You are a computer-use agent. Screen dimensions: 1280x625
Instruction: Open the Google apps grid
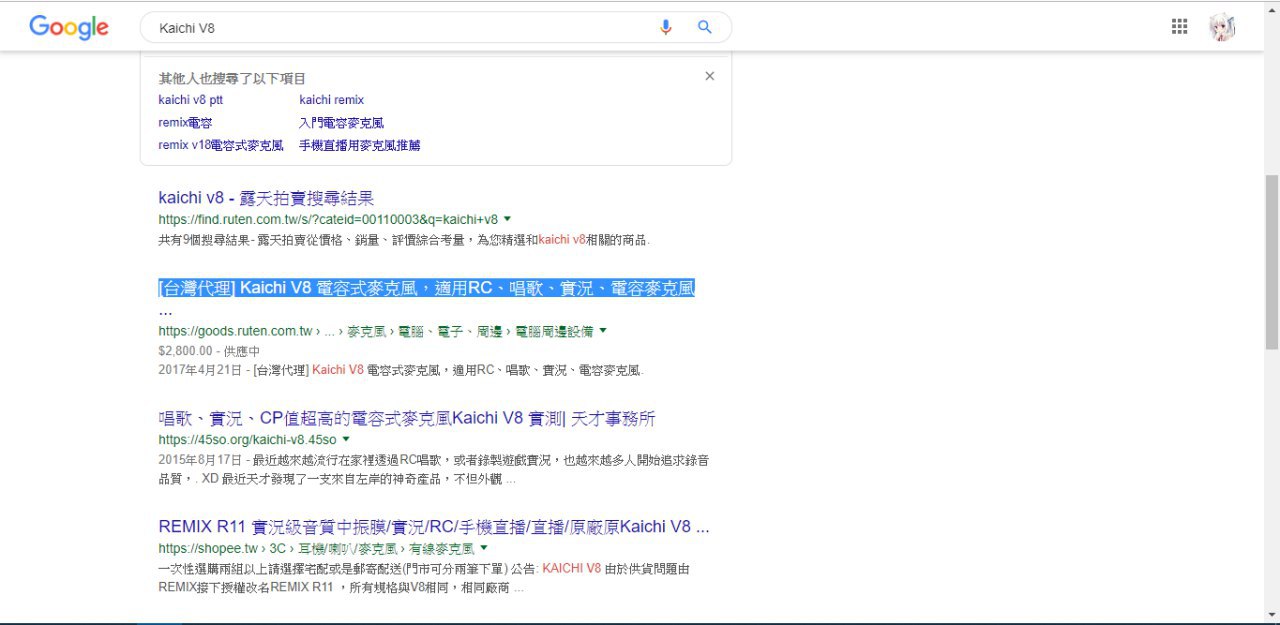point(1180,27)
